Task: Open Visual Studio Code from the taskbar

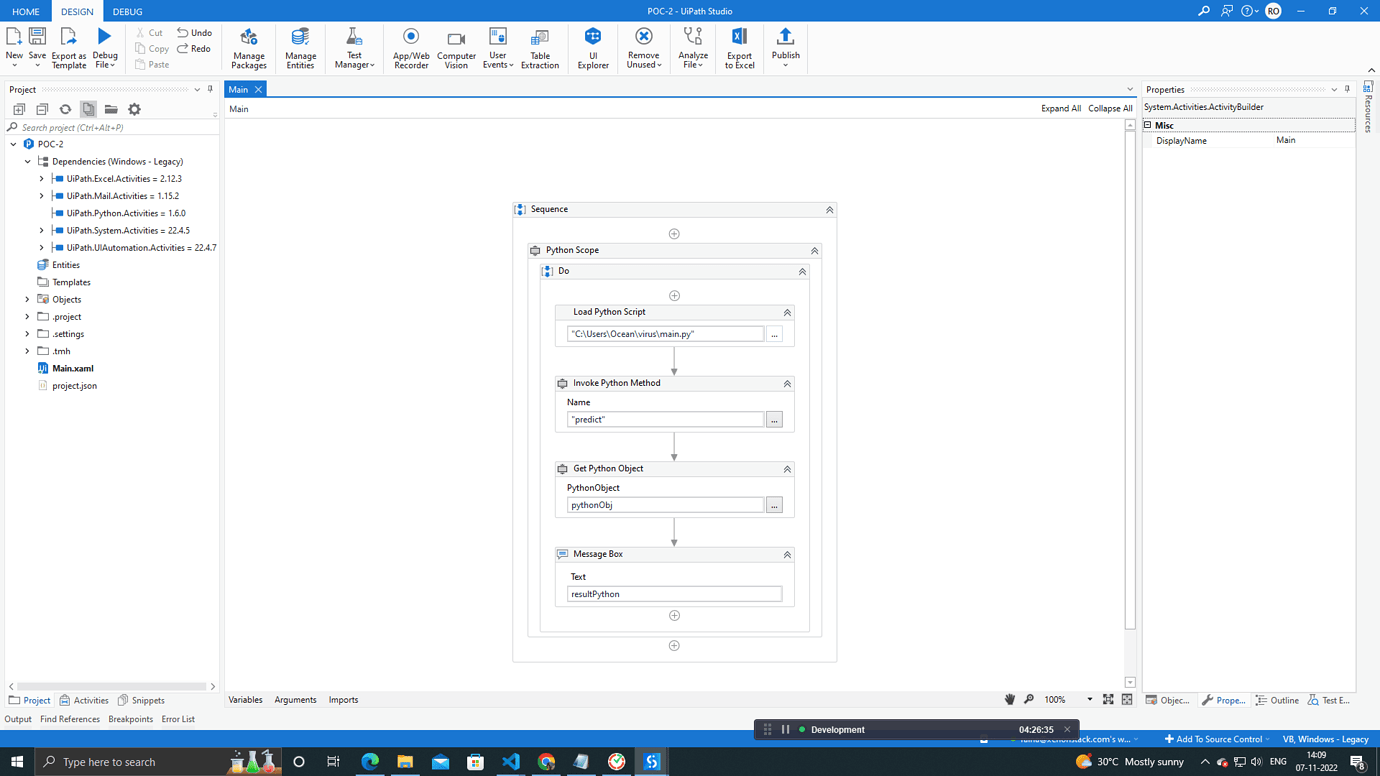Action: (x=511, y=762)
